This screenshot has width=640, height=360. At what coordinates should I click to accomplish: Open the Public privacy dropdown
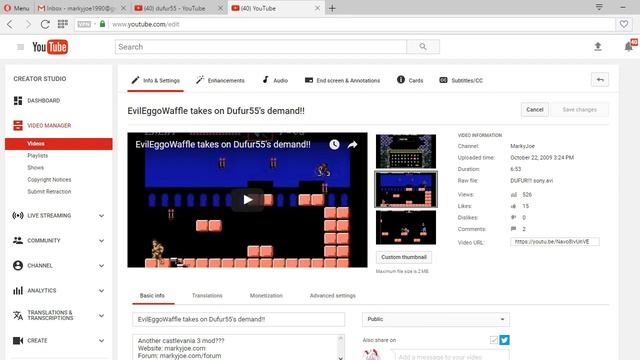coord(436,319)
